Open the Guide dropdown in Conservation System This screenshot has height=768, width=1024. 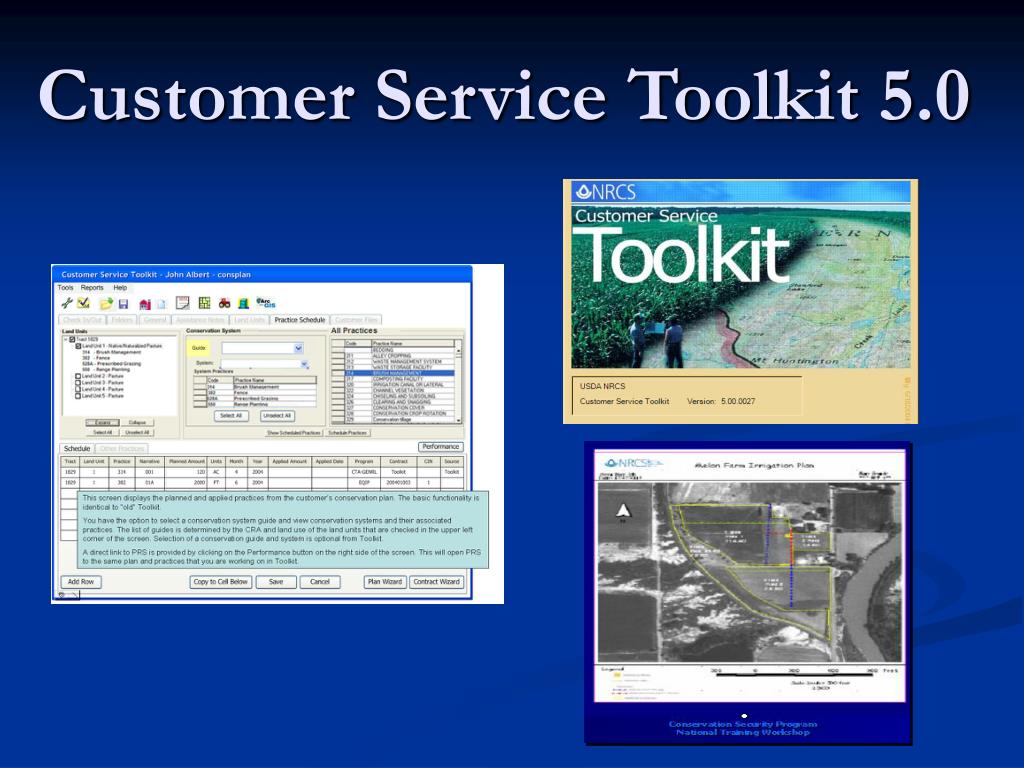(298, 348)
